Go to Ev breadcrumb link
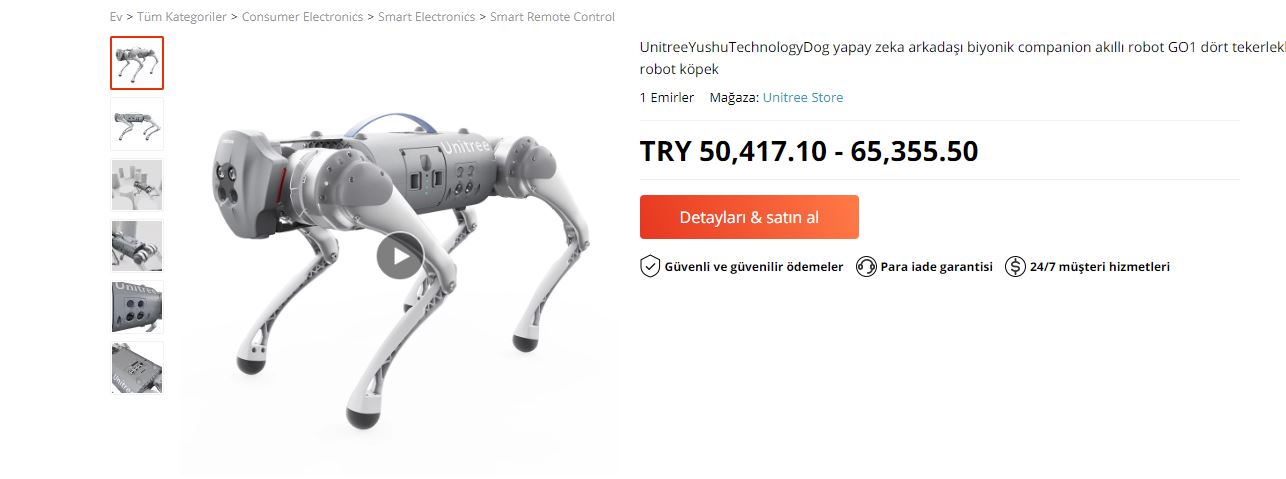This screenshot has height=479, width=1286. coord(116,17)
